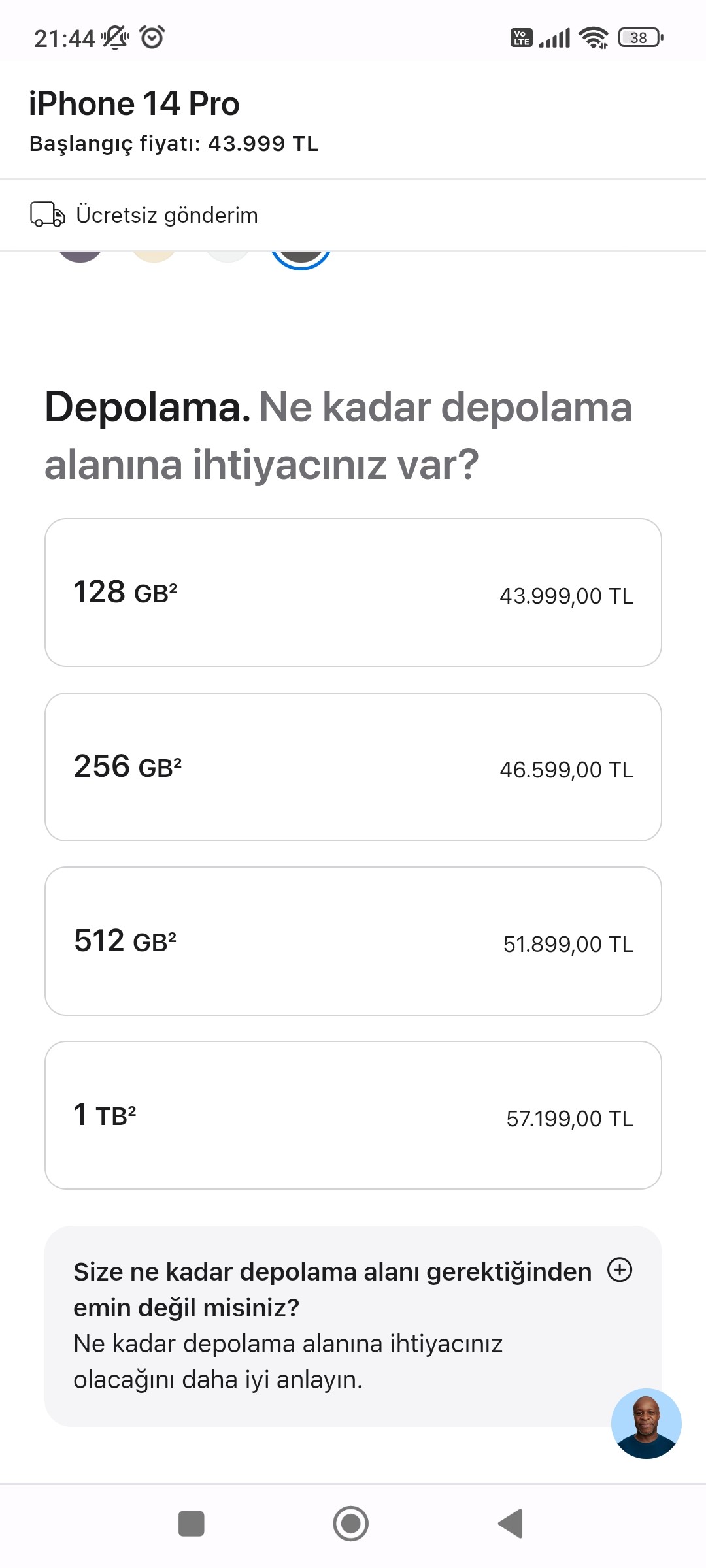
Task: Tap the battery level indicator
Action: point(641,38)
